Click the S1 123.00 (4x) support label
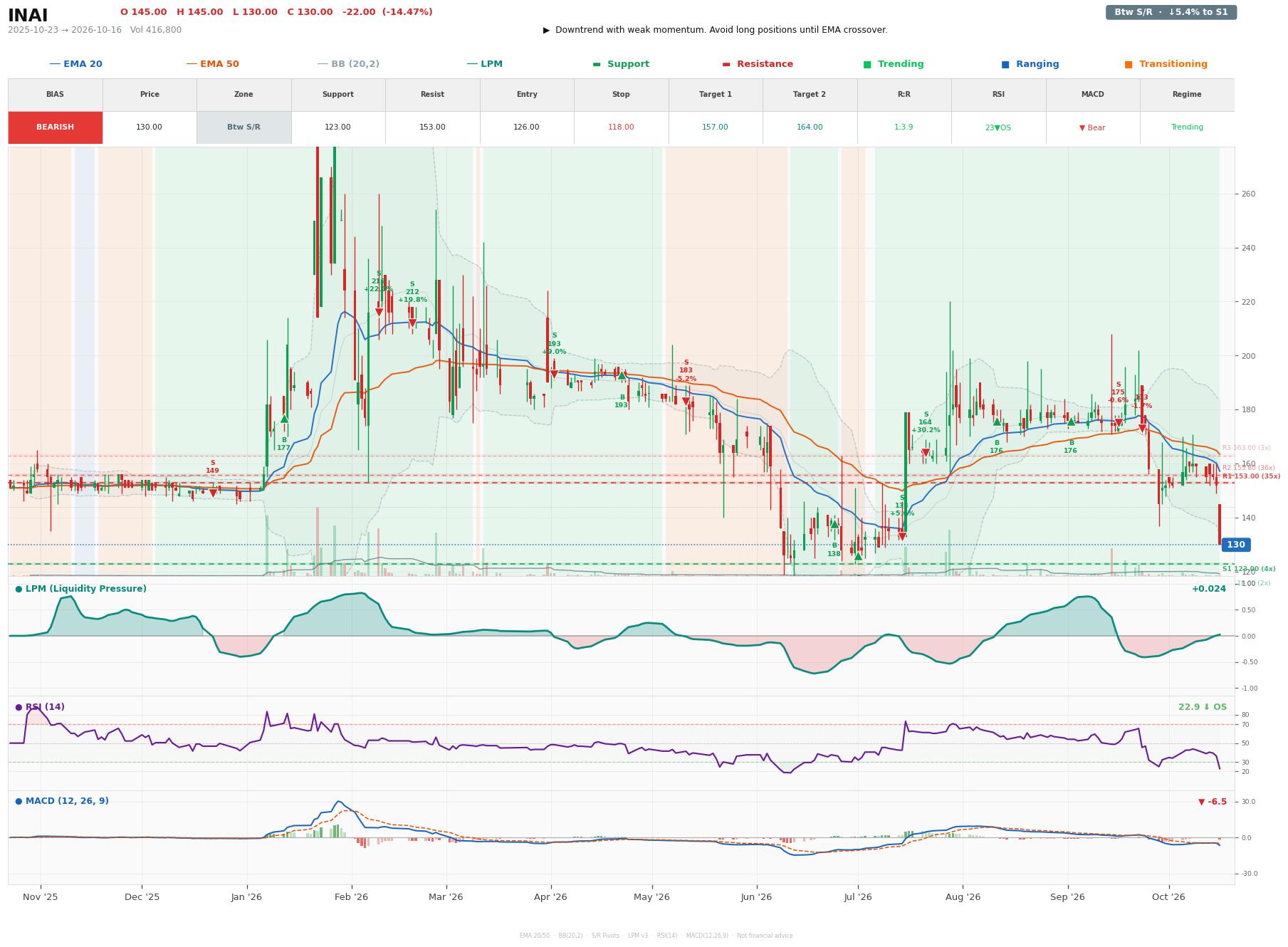Viewport: 1288px width, 947px height. point(1249,569)
